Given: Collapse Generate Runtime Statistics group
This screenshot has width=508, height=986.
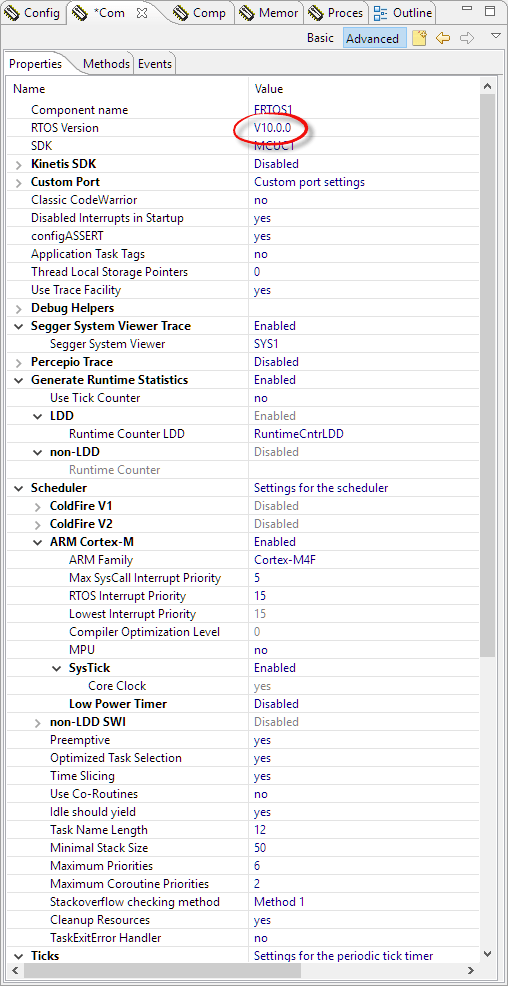Looking at the screenshot, I should [18, 380].
